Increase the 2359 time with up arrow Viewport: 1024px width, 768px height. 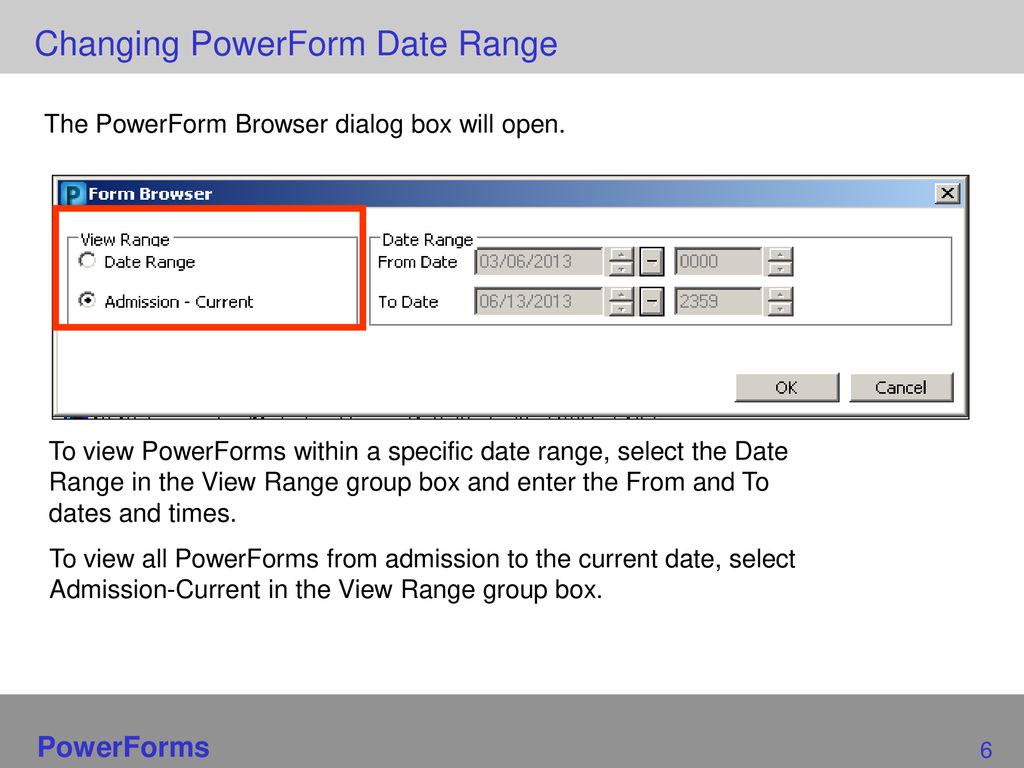click(x=780, y=295)
